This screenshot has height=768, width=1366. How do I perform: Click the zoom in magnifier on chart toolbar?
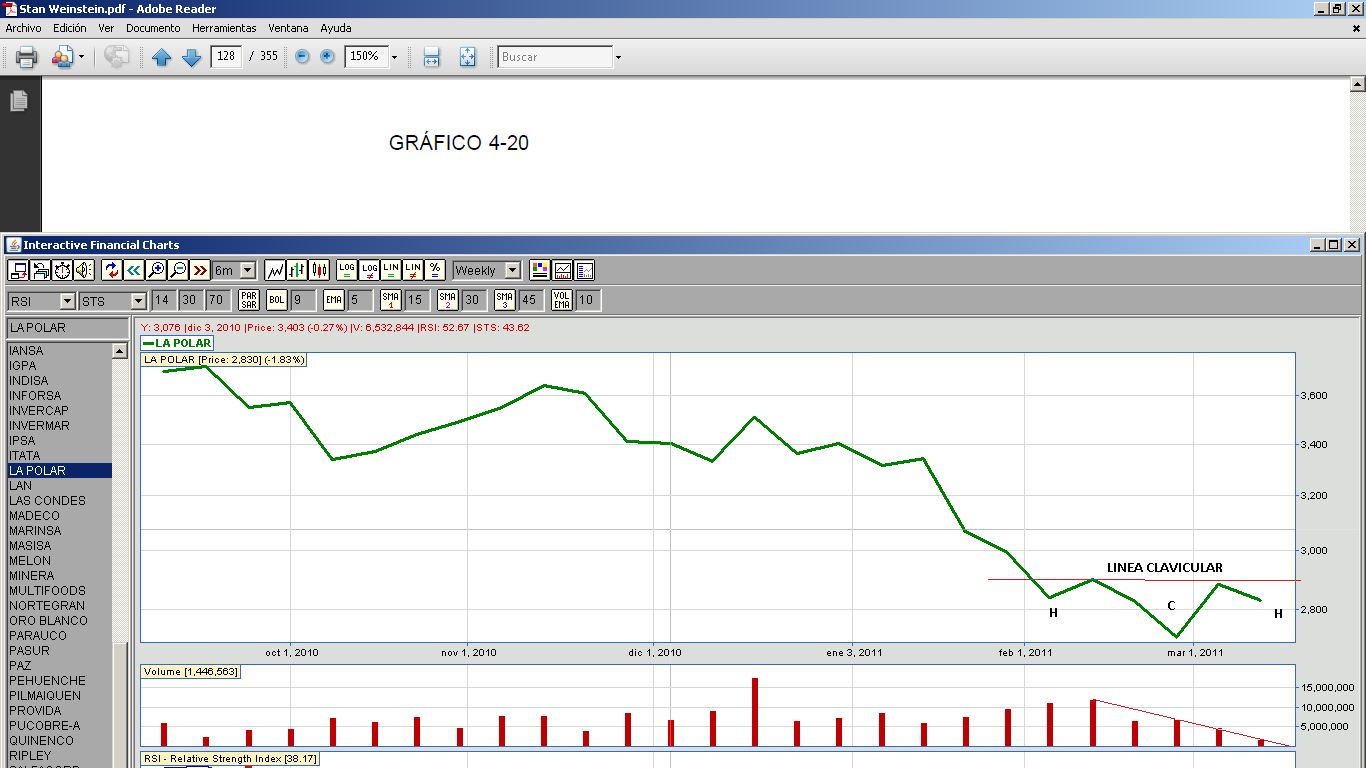[155, 270]
